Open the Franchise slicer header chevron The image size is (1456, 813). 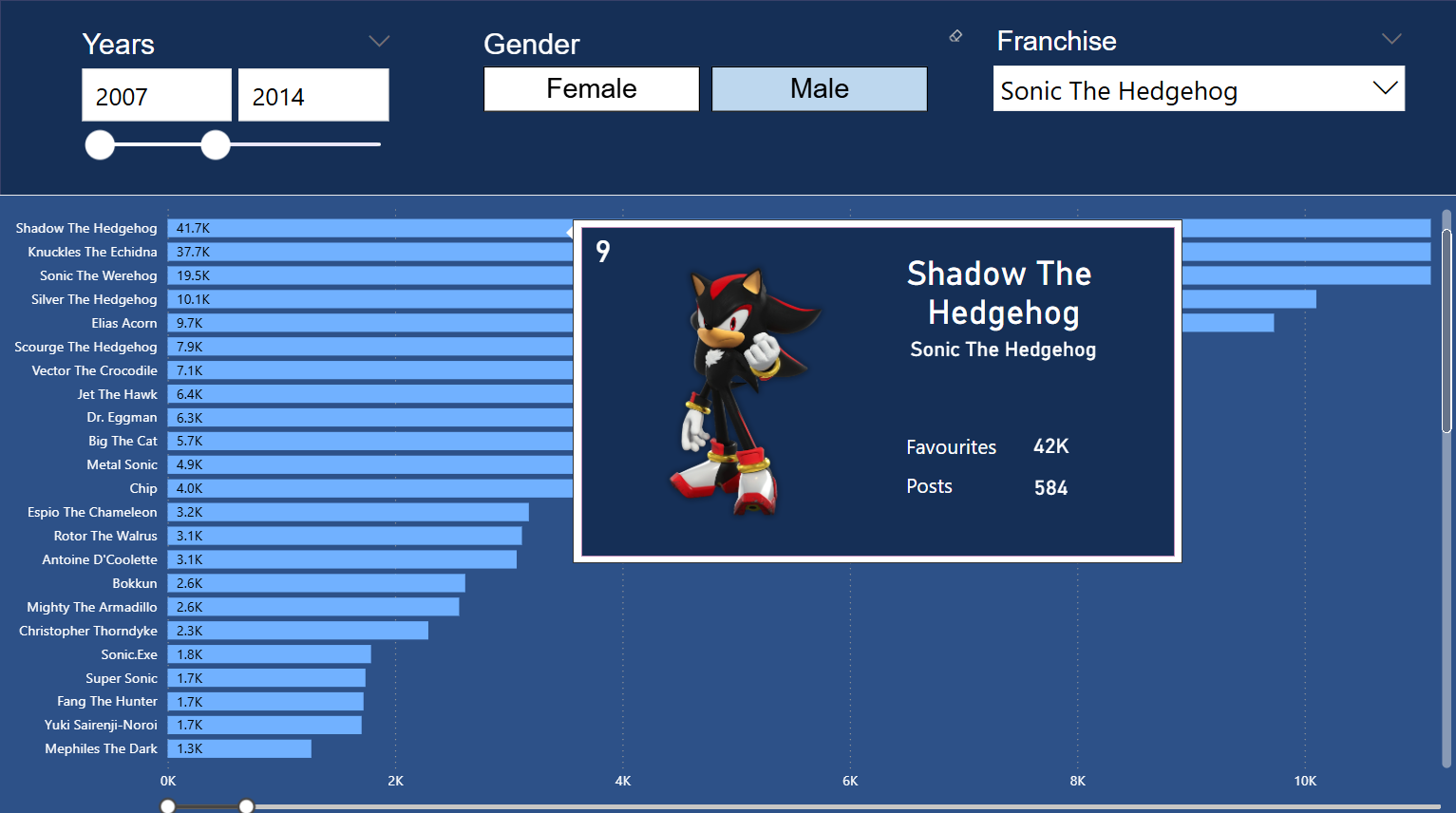coord(1391,39)
